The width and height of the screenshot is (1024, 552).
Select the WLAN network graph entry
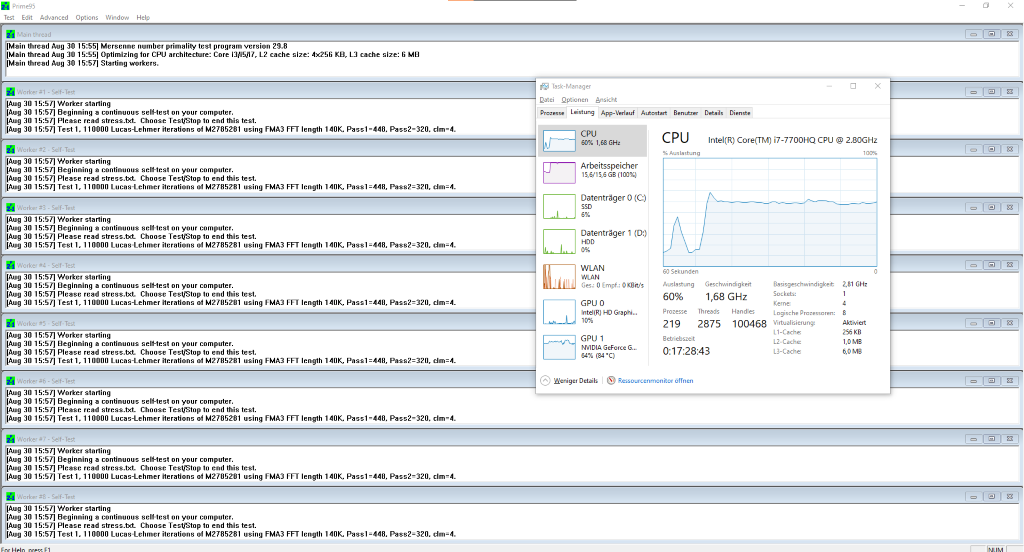point(594,276)
